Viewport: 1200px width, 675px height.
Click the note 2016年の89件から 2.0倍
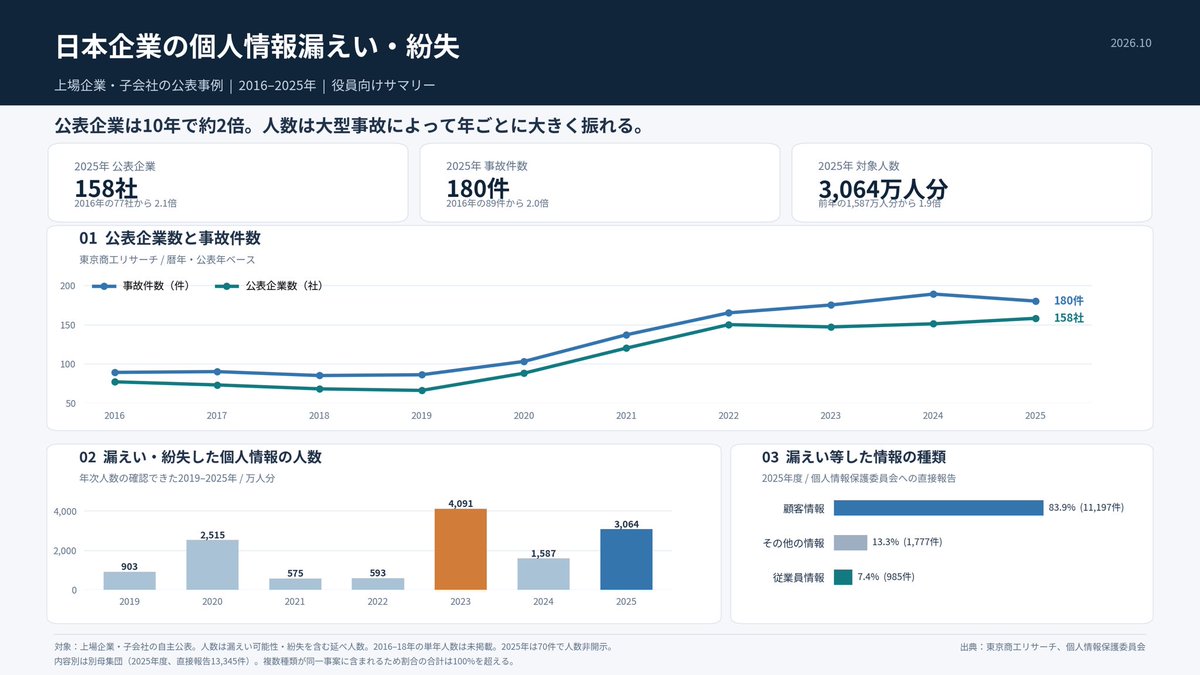pyautogui.click(x=497, y=203)
